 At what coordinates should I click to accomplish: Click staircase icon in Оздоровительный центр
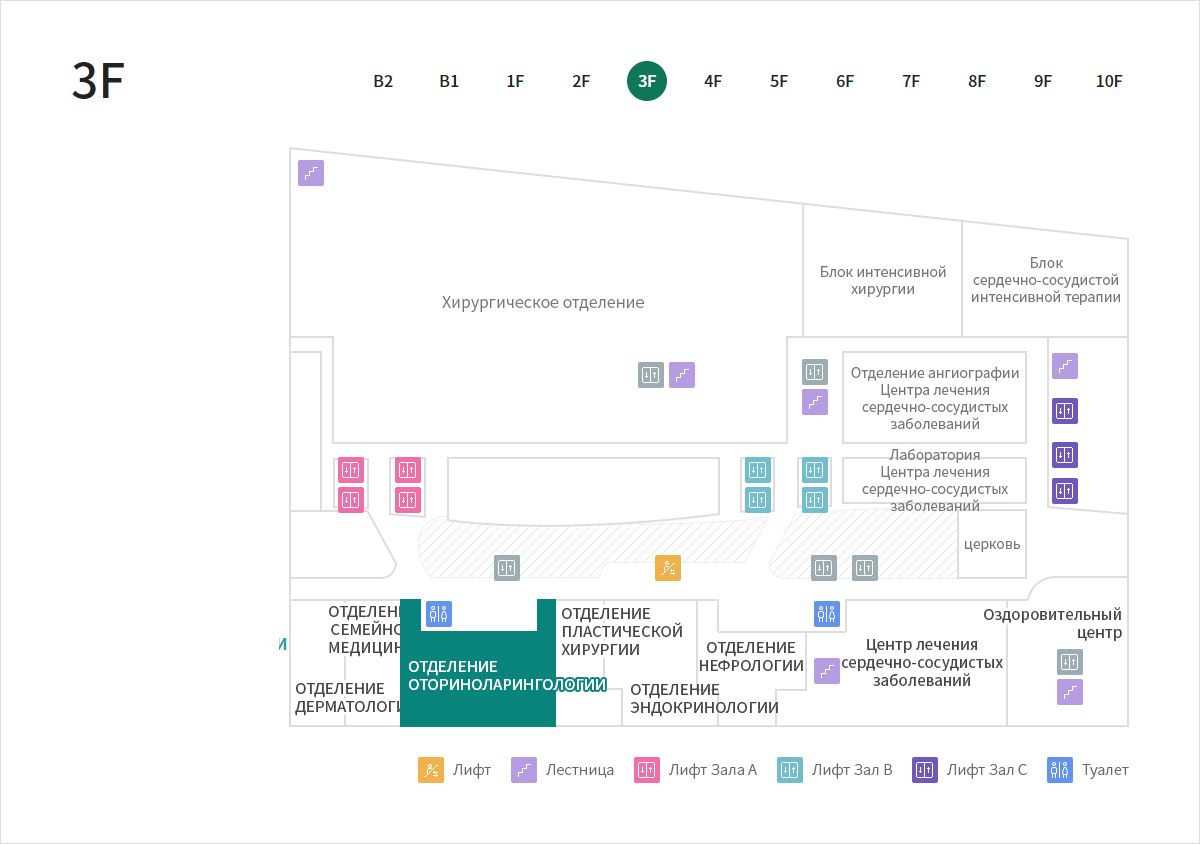1070,692
